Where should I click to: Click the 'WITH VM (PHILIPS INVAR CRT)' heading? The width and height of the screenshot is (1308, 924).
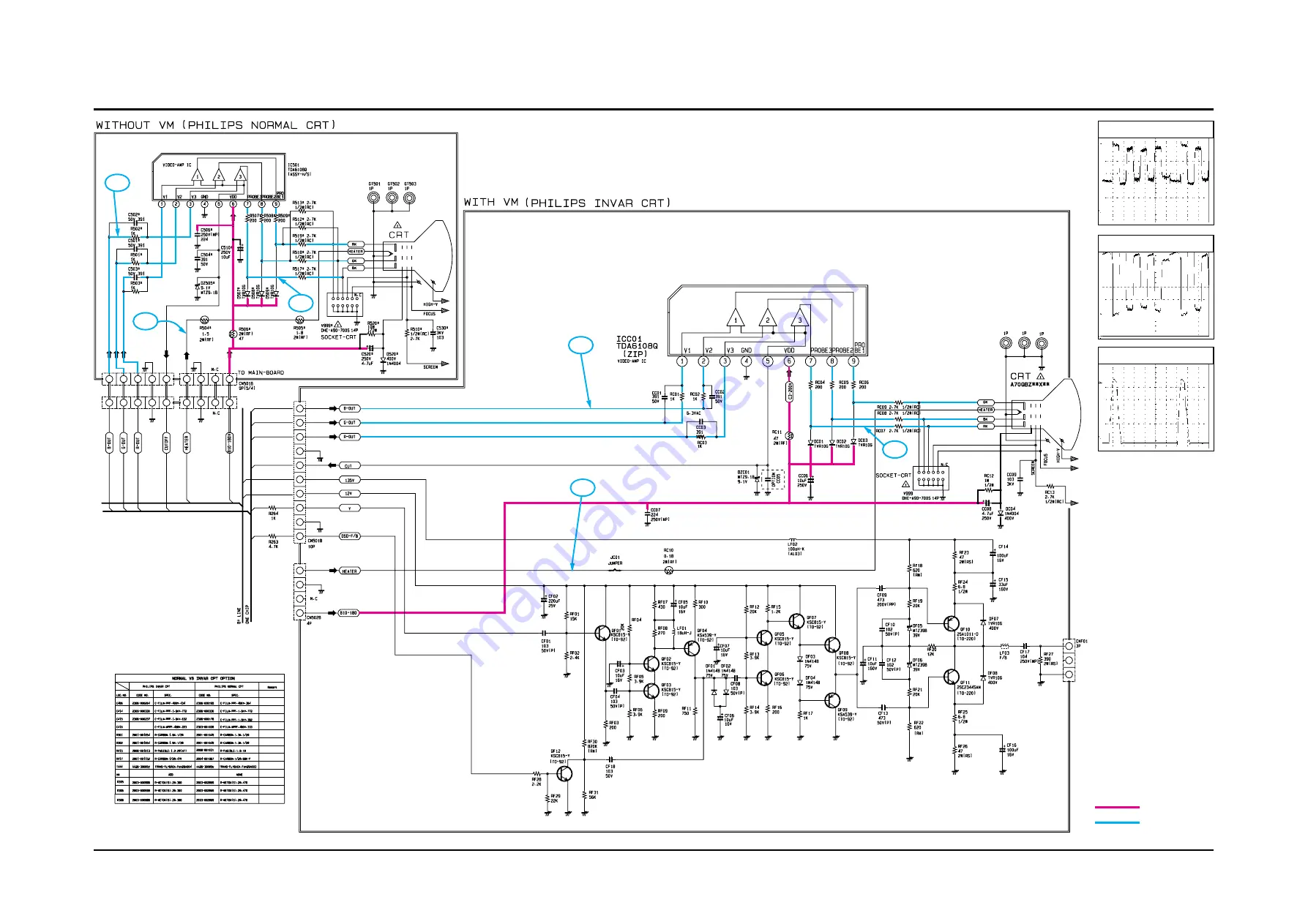(x=567, y=203)
